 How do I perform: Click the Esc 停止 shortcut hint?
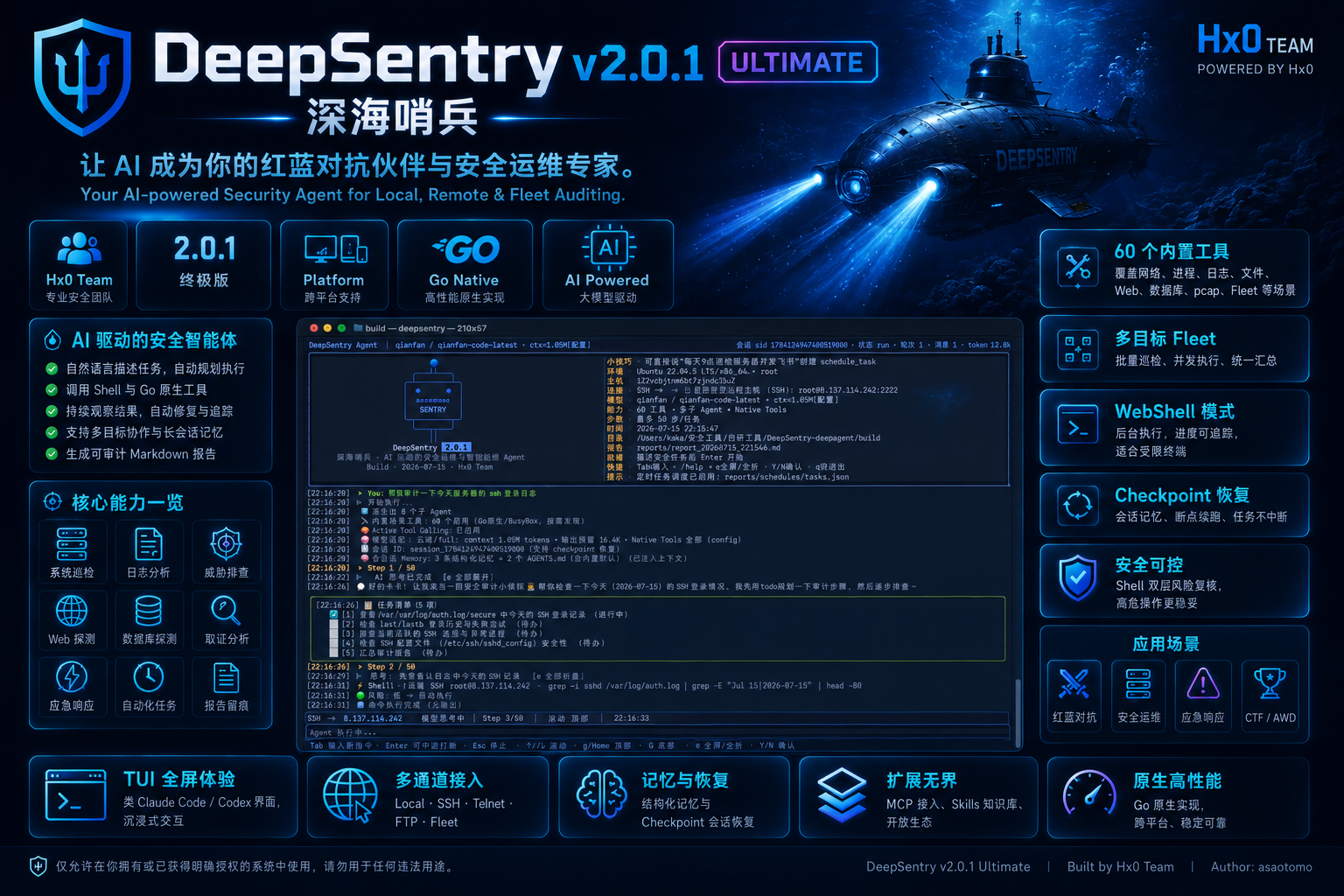[x=489, y=745]
